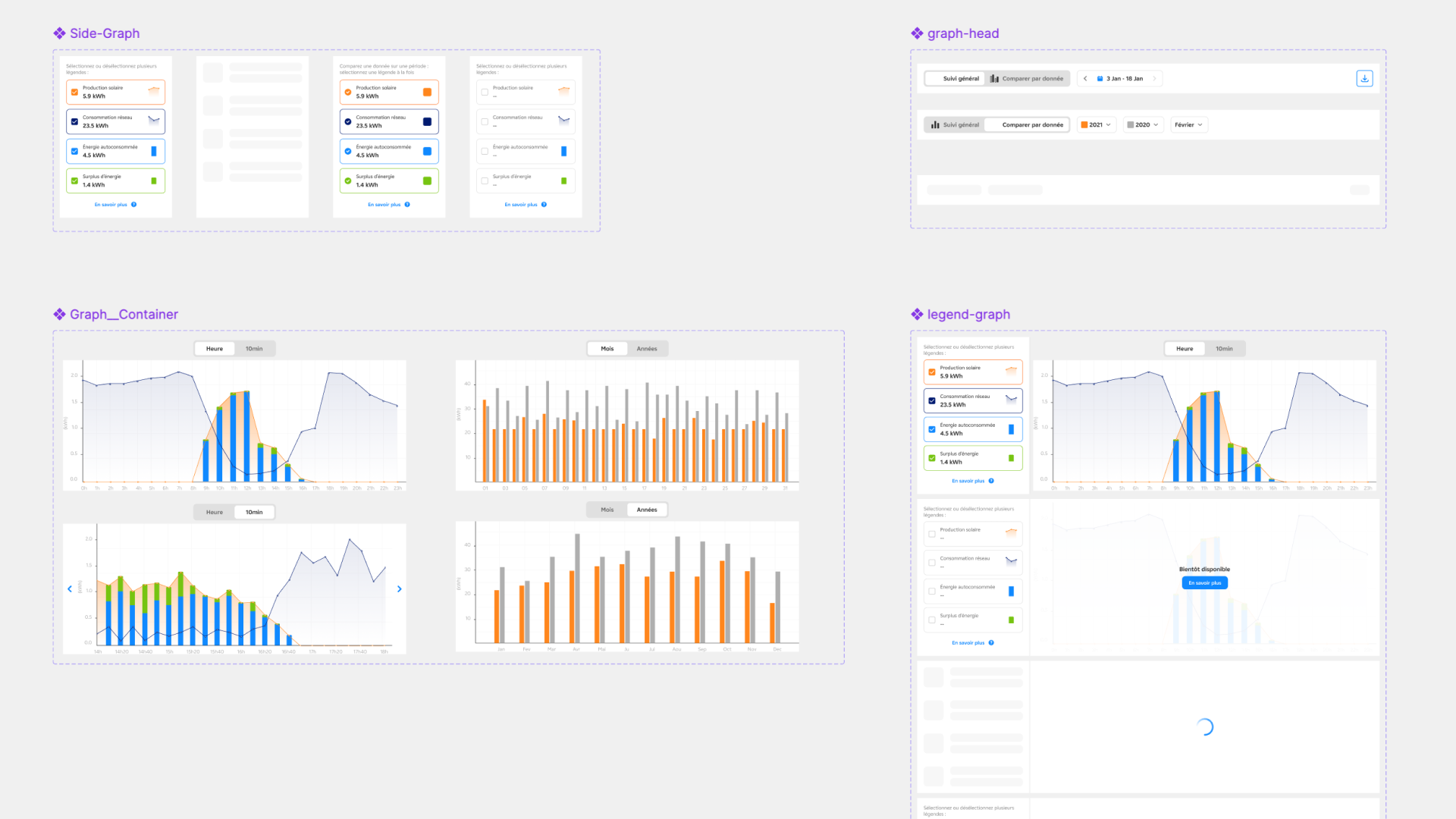Viewport: 1456px width, 819px height.
Task: Click the Graph_Container component title
Action: click(124, 314)
